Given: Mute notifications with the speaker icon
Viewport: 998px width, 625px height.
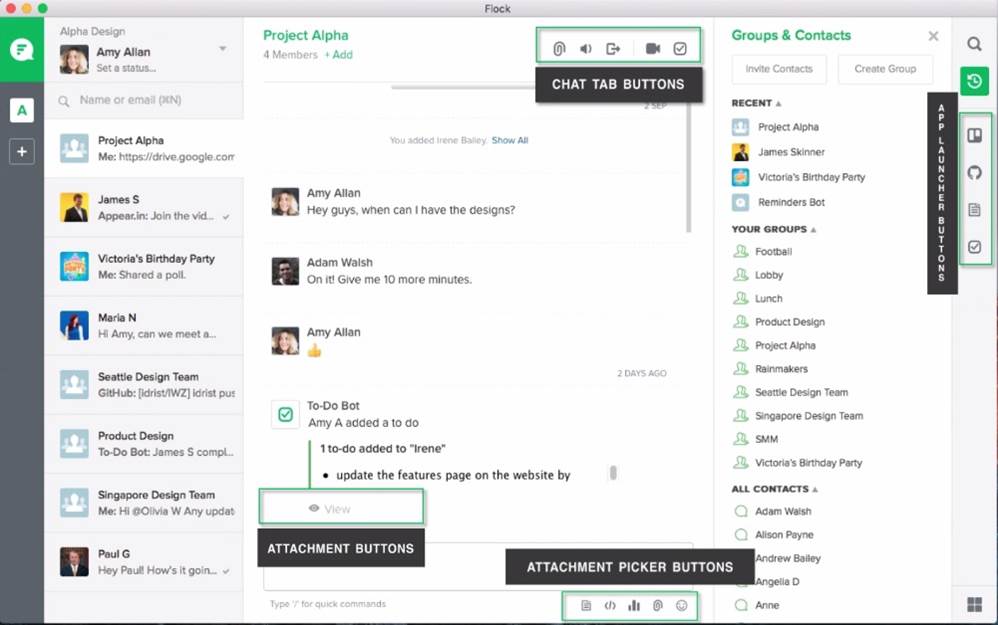Looking at the screenshot, I should tap(586, 49).
